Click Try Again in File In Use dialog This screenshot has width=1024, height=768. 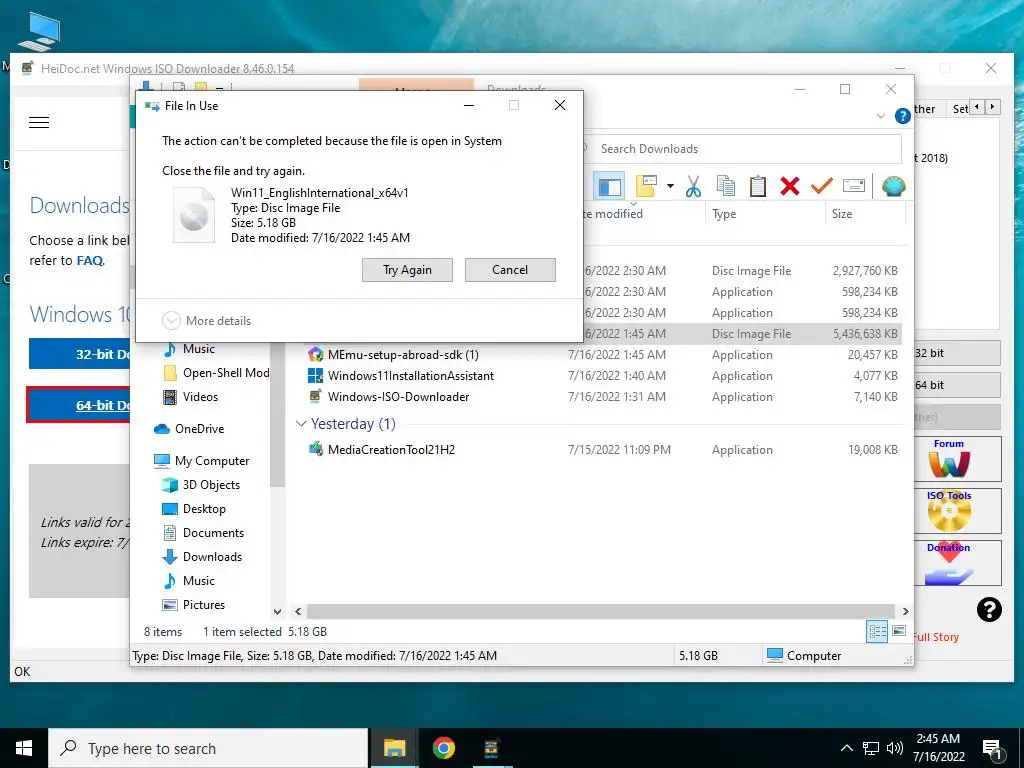coord(407,270)
